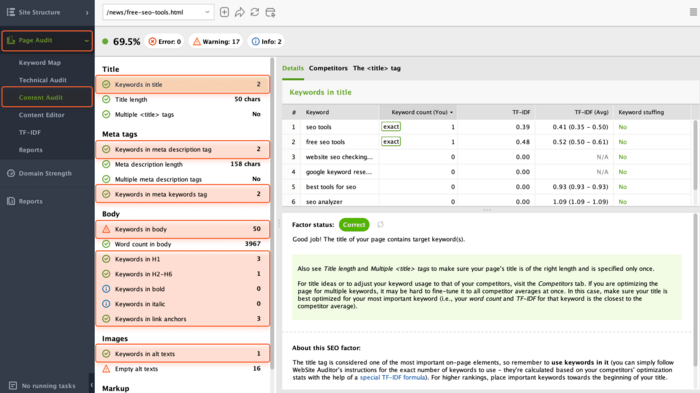Click the 'free seo tools' keyword row
700x393 pixels.
click(x=486, y=142)
